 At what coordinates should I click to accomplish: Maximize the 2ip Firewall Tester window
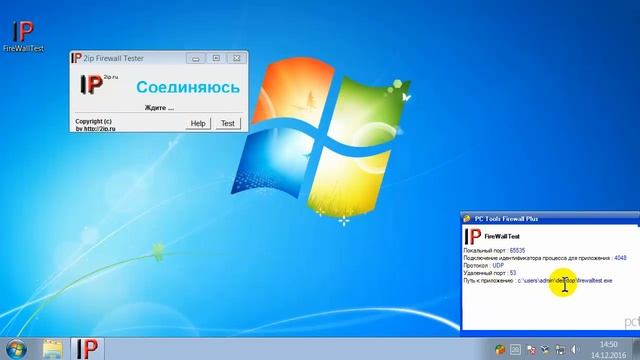(x=216, y=58)
